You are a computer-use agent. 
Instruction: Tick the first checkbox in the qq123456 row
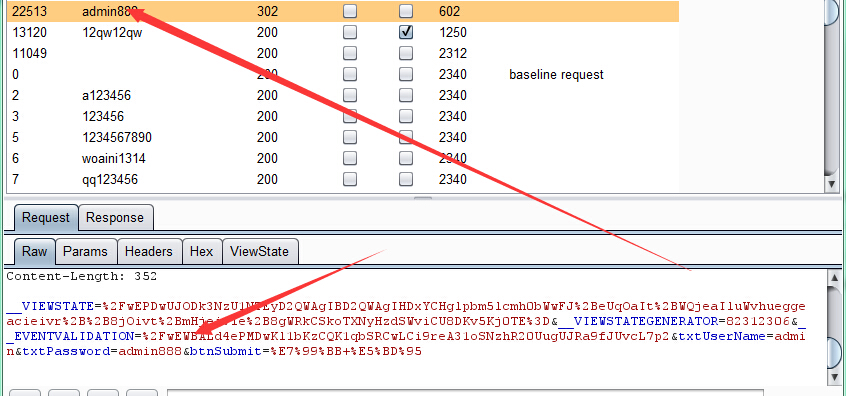tap(350, 179)
